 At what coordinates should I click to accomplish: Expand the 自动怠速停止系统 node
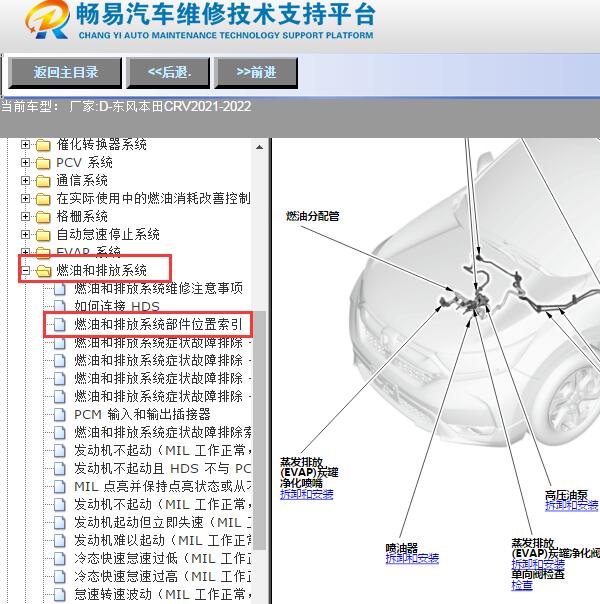pos(25,234)
